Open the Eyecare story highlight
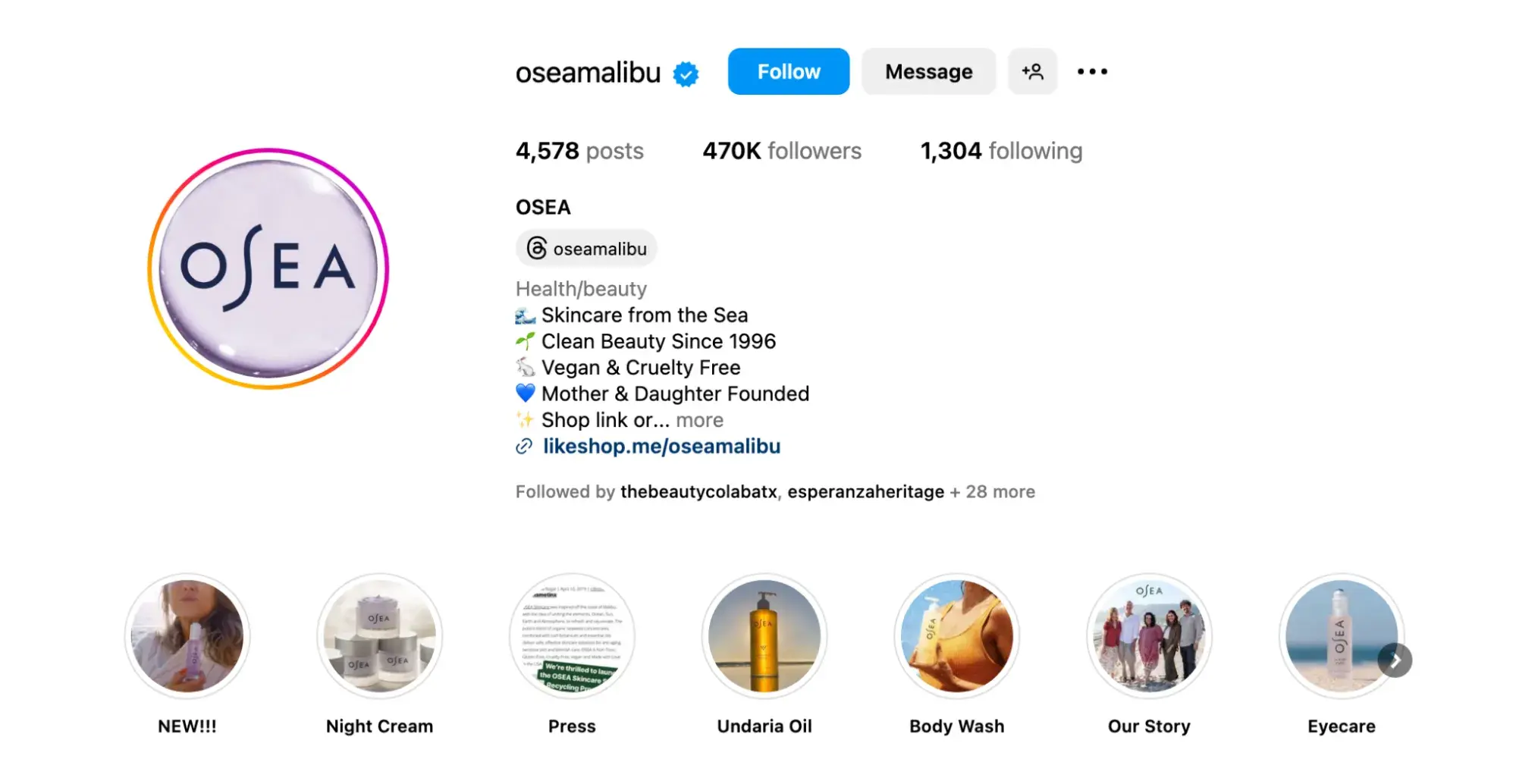The width and height of the screenshot is (1516, 784). coord(1342,637)
